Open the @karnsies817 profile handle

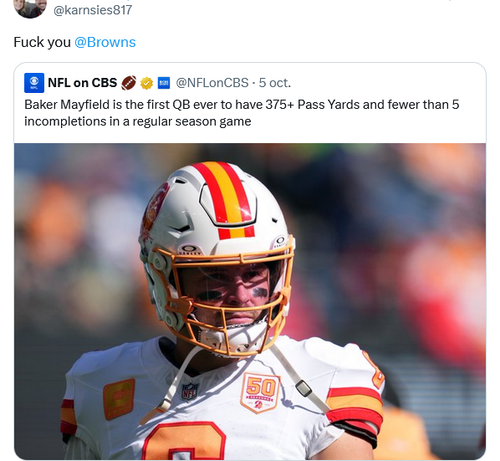(x=93, y=10)
